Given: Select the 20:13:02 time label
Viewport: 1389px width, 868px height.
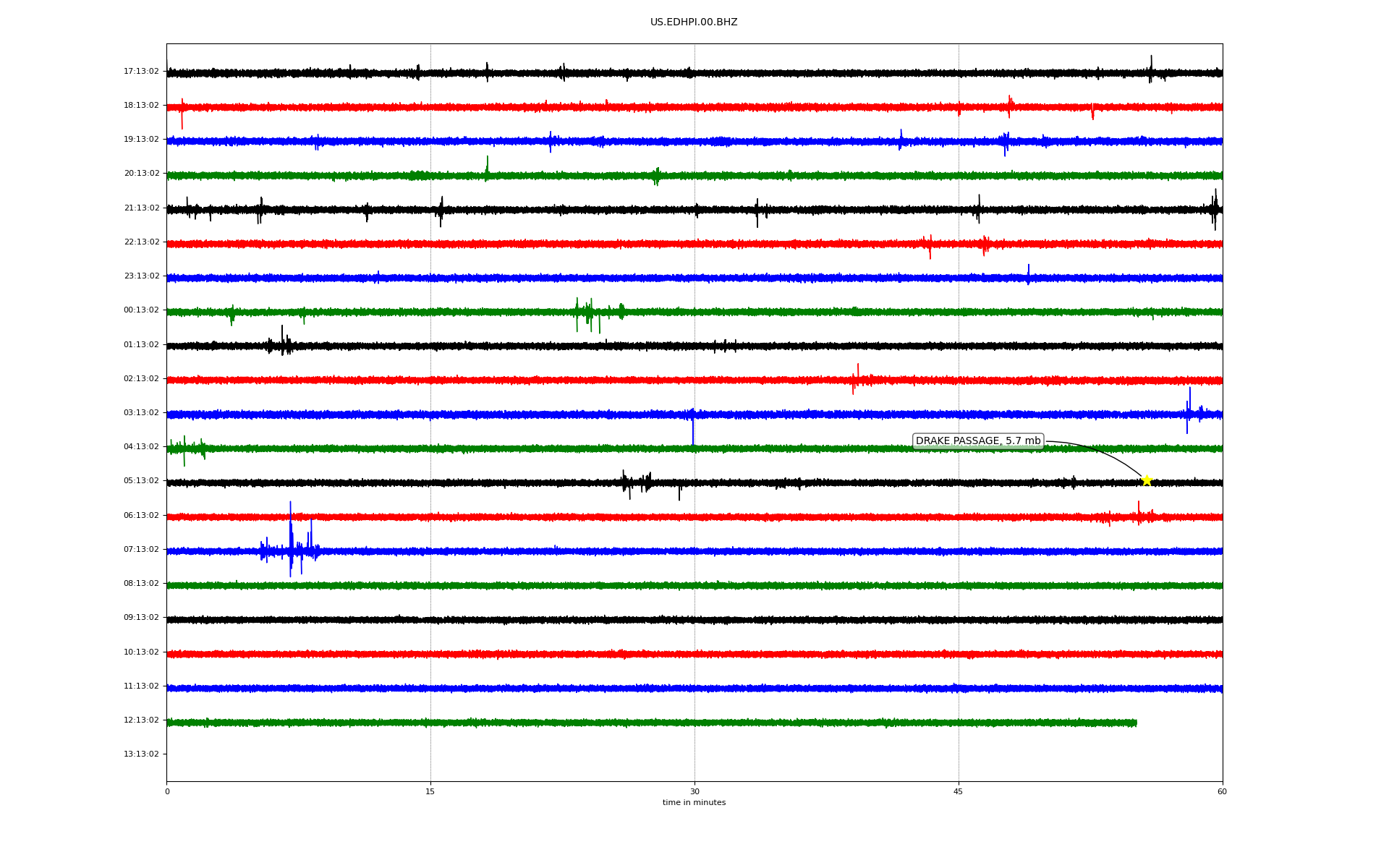Looking at the screenshot, I should pos(141,174).
